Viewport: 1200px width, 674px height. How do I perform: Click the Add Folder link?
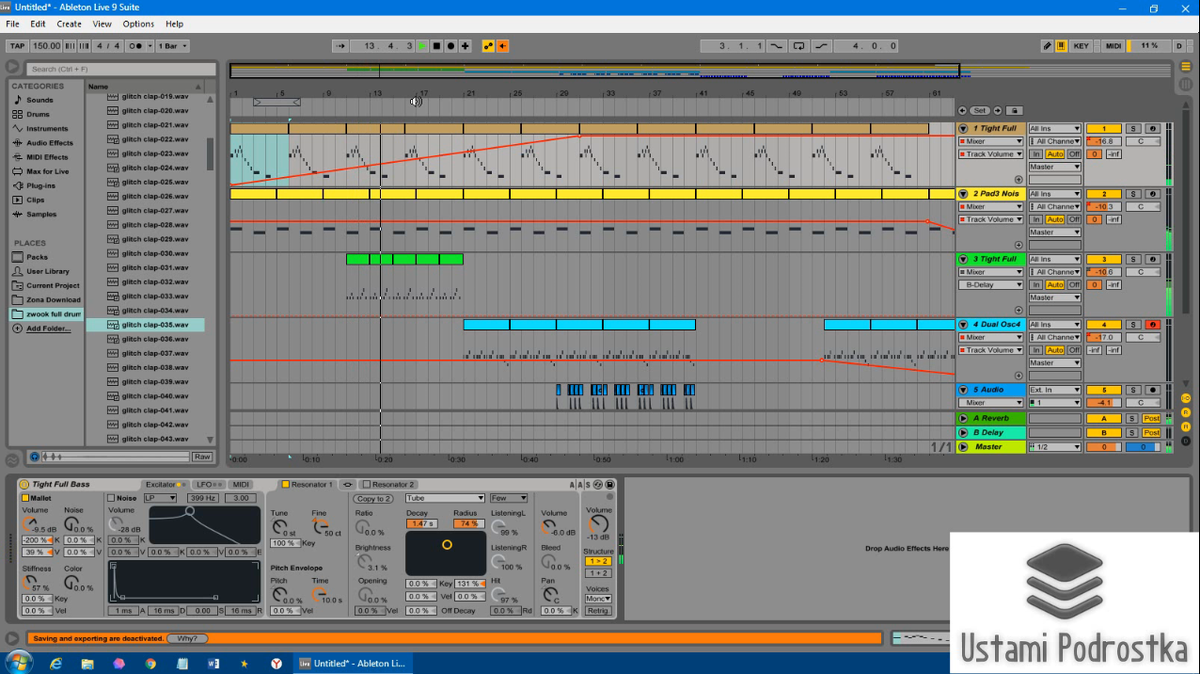[48, 328]
